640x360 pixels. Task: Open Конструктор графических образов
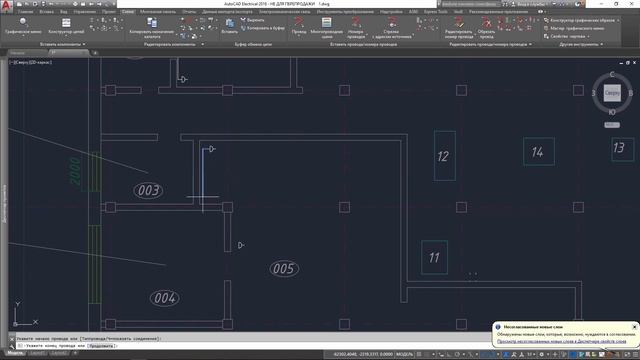(582, 20)
